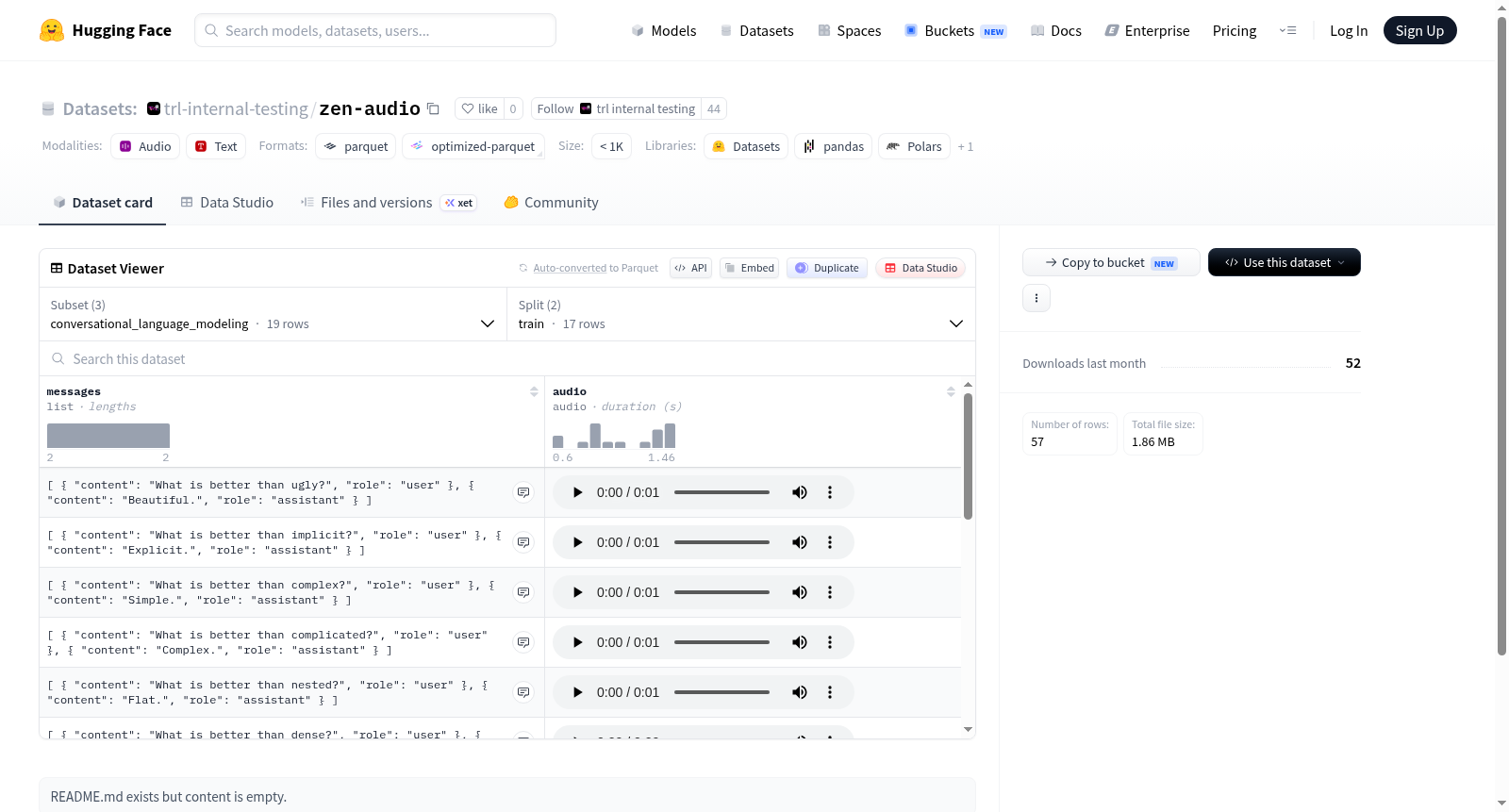Viewport: 1509px width, 812px height.
Task: Mute the audio in the complex row
Action: click(x=800, y=592)
